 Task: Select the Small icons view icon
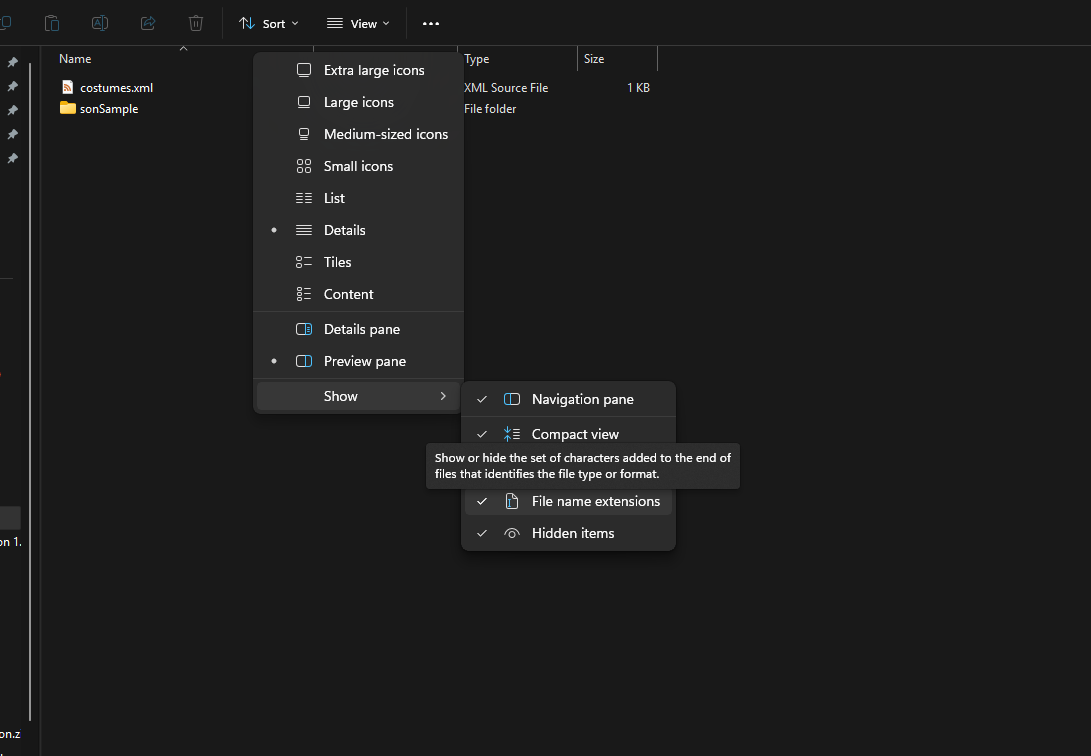click(x=303, y=166)
